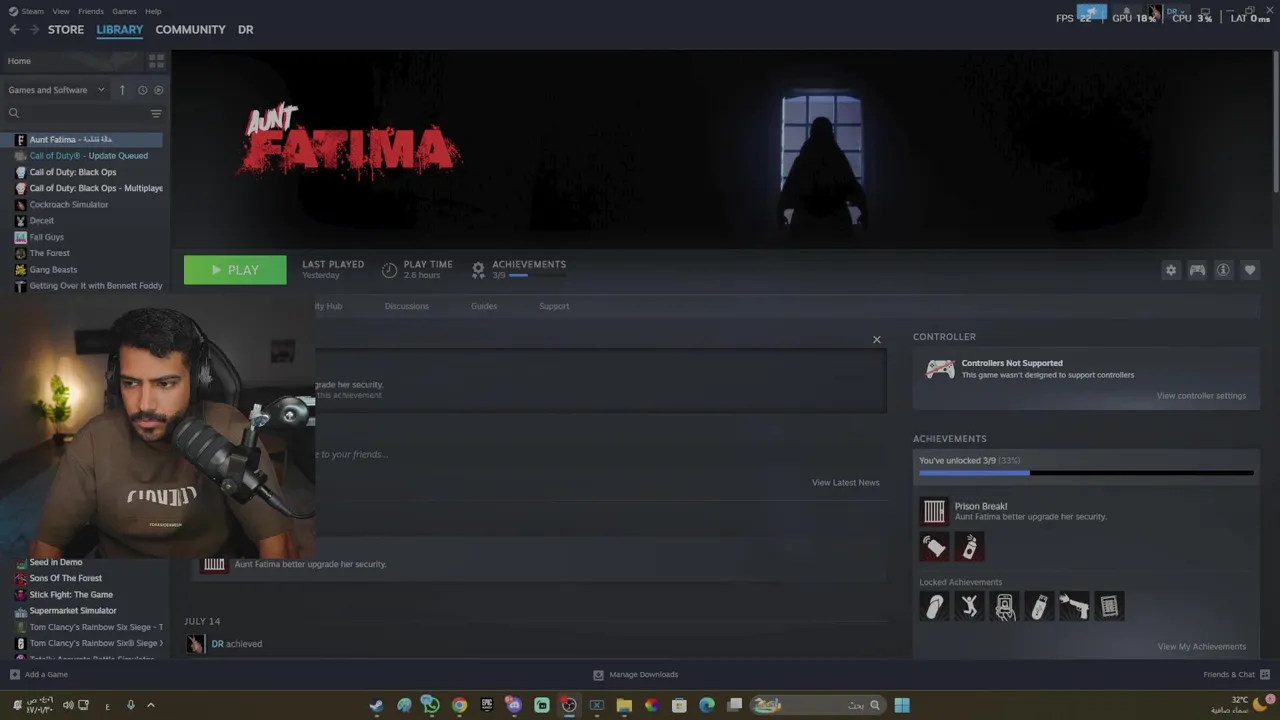Go to STORE tab
1280x720 pixels.
click(66, 30)
